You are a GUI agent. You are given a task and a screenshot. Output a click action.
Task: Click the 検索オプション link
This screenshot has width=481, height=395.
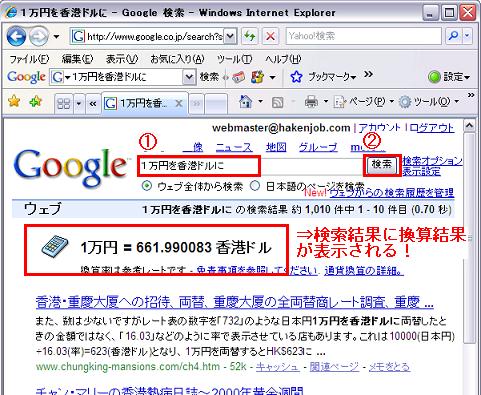(433, 161)
